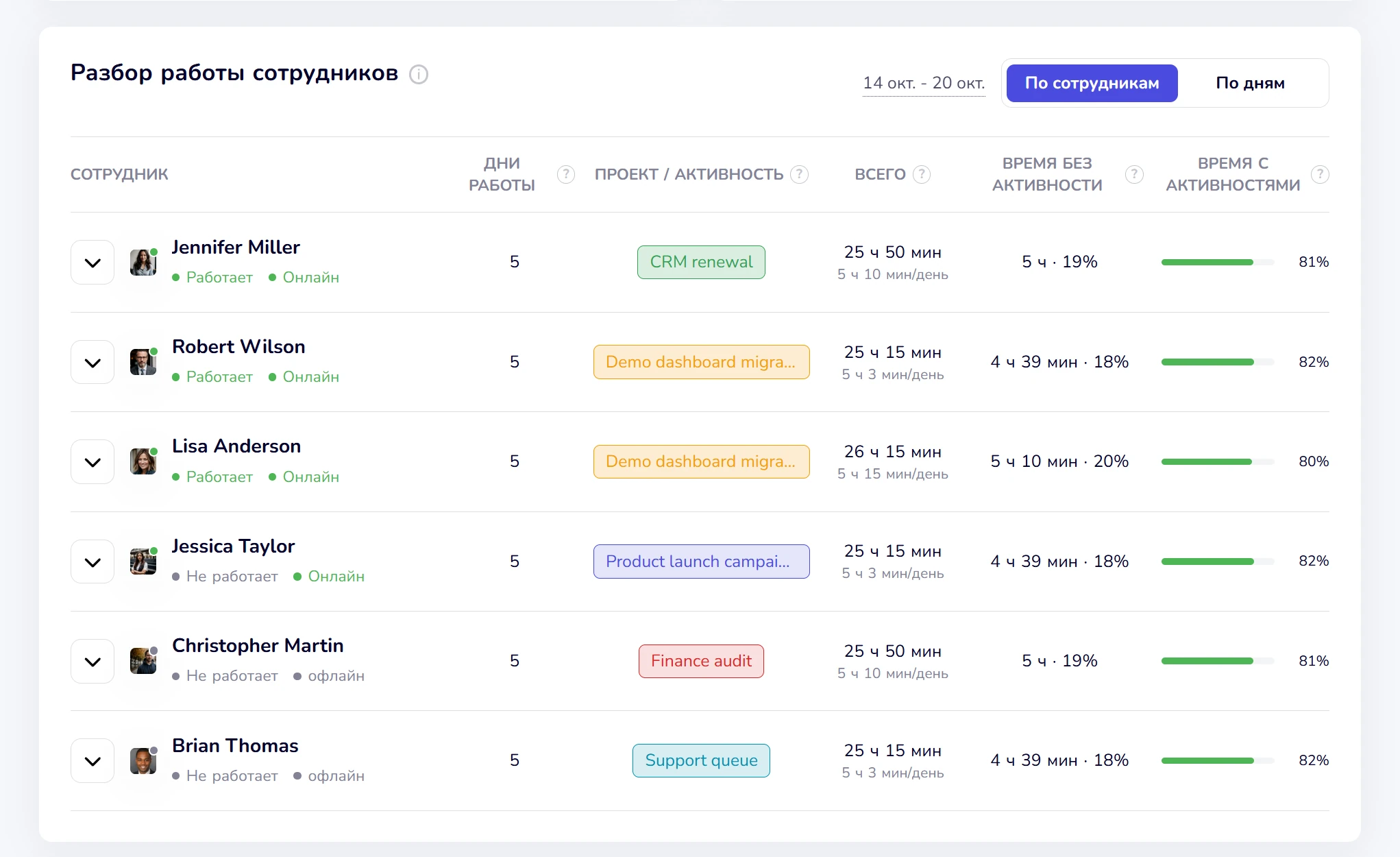
Task: Click the Сотрудник column header
Action: coord(119,174)
